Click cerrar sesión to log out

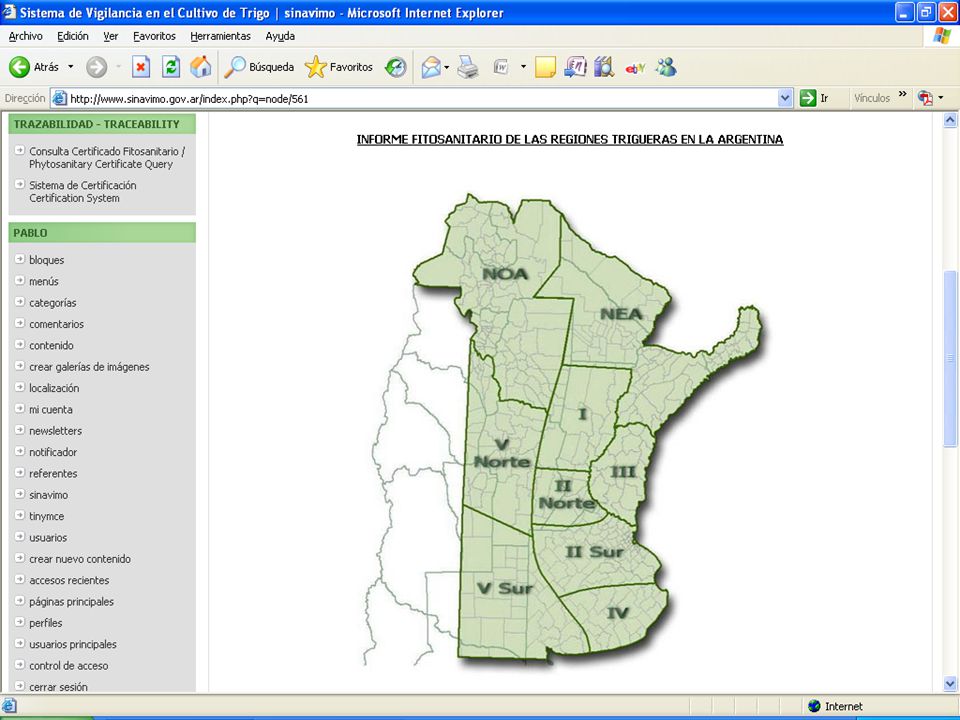[x=58, y=687]
